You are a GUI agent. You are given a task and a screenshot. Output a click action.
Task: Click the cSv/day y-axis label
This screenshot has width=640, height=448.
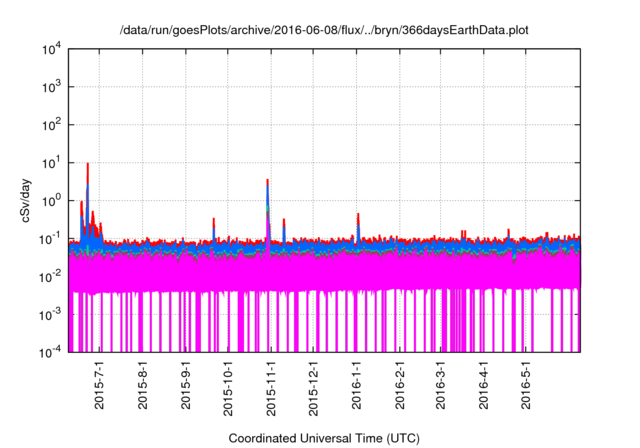(25, 200)
